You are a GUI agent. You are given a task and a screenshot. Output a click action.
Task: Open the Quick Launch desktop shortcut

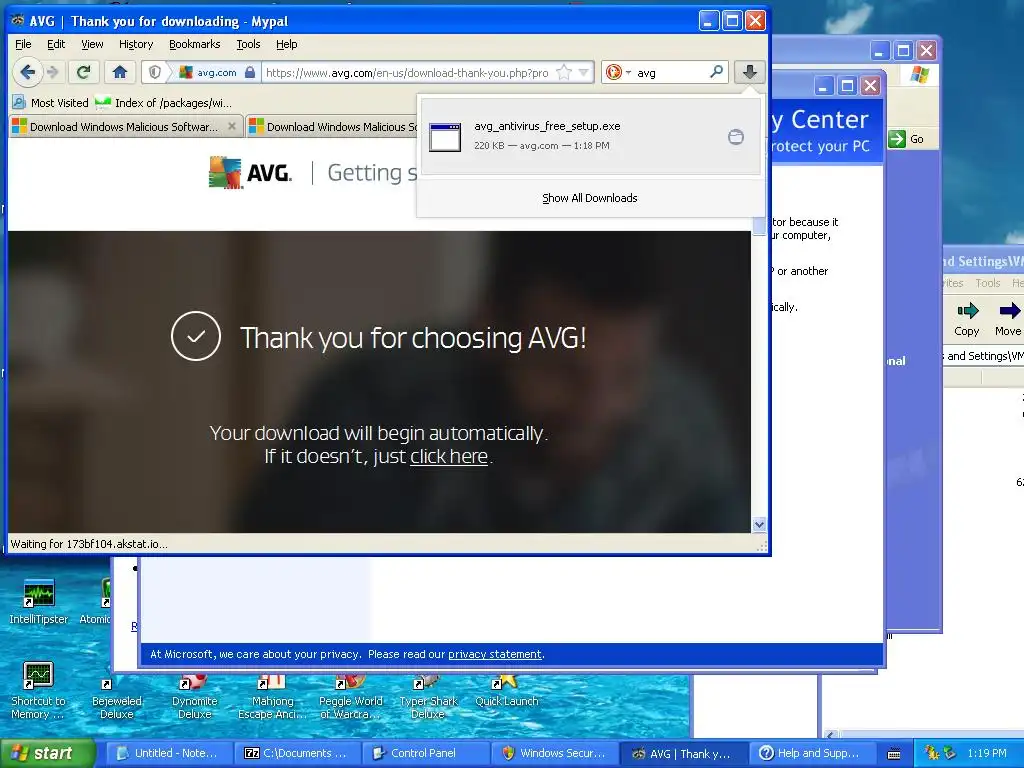coord(507,692)
